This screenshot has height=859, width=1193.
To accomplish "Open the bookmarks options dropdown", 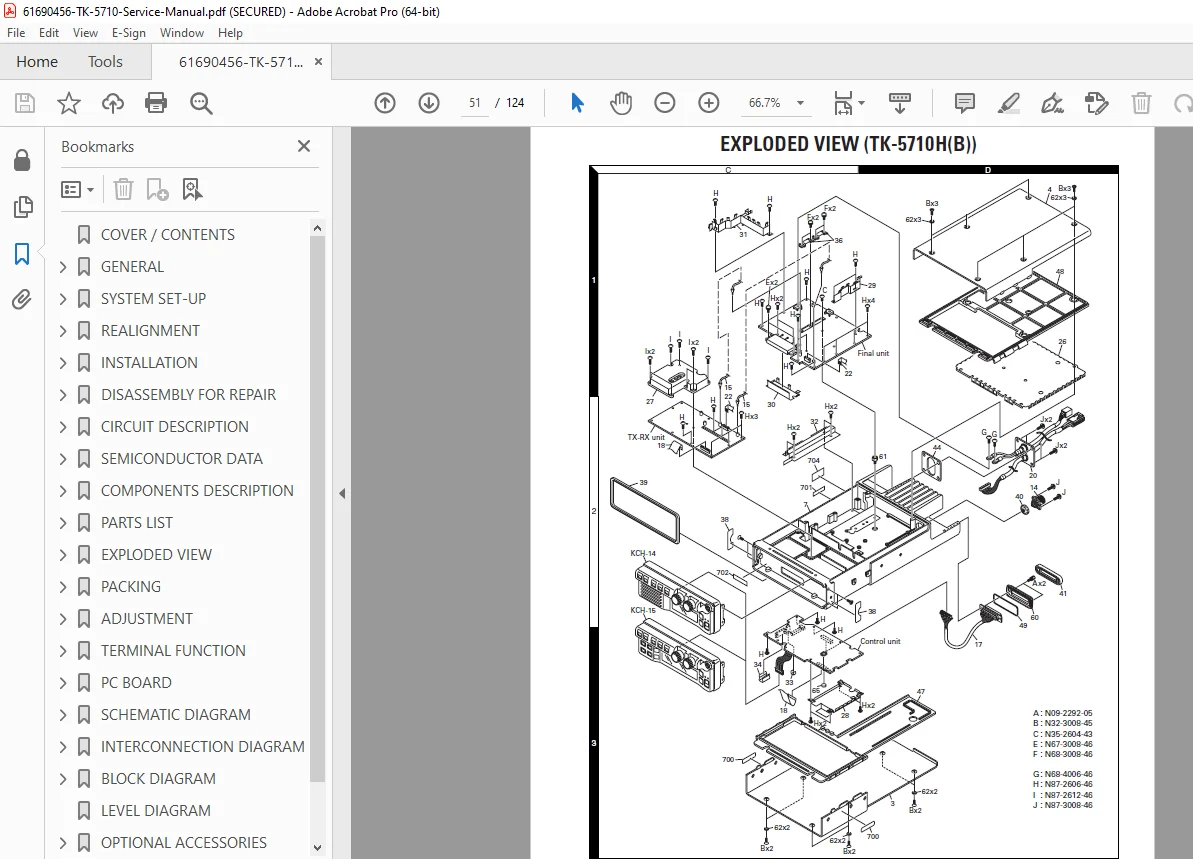I will 78,189.
